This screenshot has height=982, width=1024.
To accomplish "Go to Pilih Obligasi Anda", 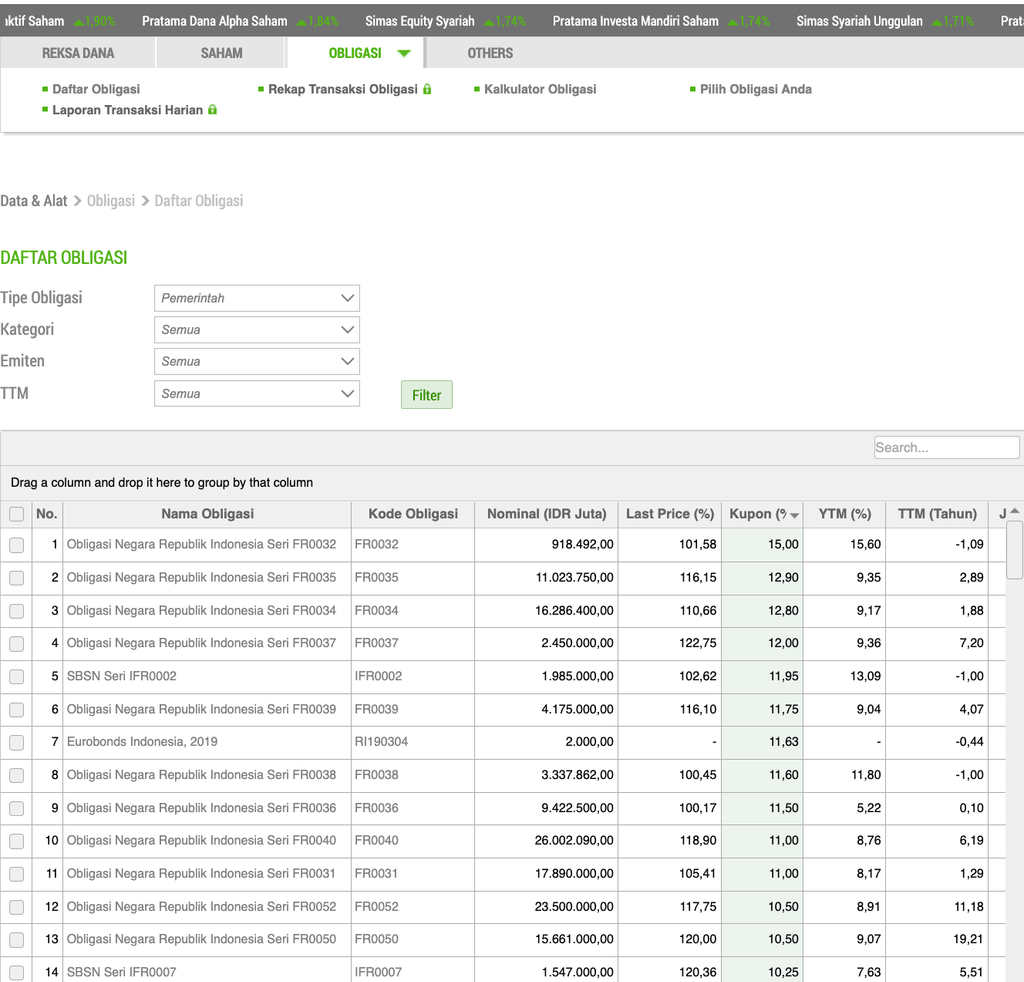I will pyautogui.click(x=755, y=89).
